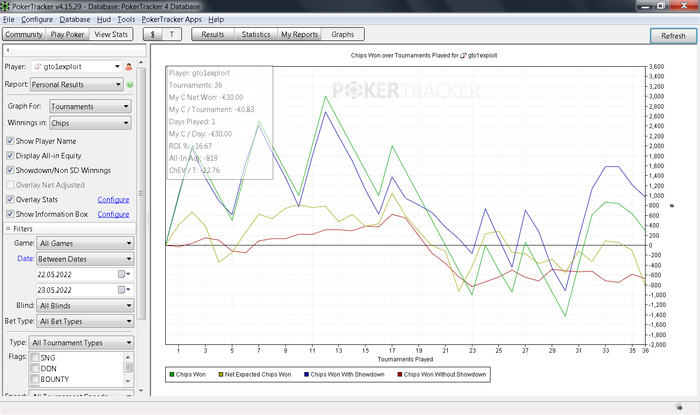Viewport: 700px width, 415px height.
Task: Open the Help menu
Action: tap(216, 20)
